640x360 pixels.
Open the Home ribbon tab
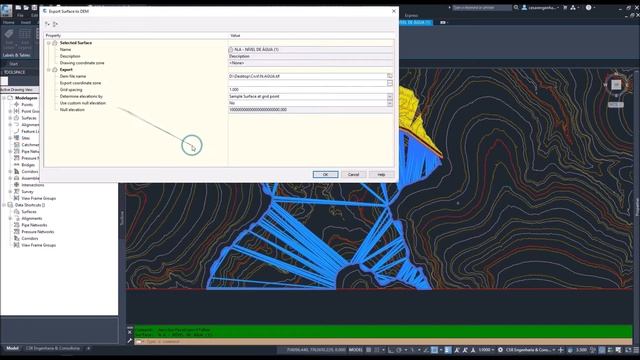(9, 22)
